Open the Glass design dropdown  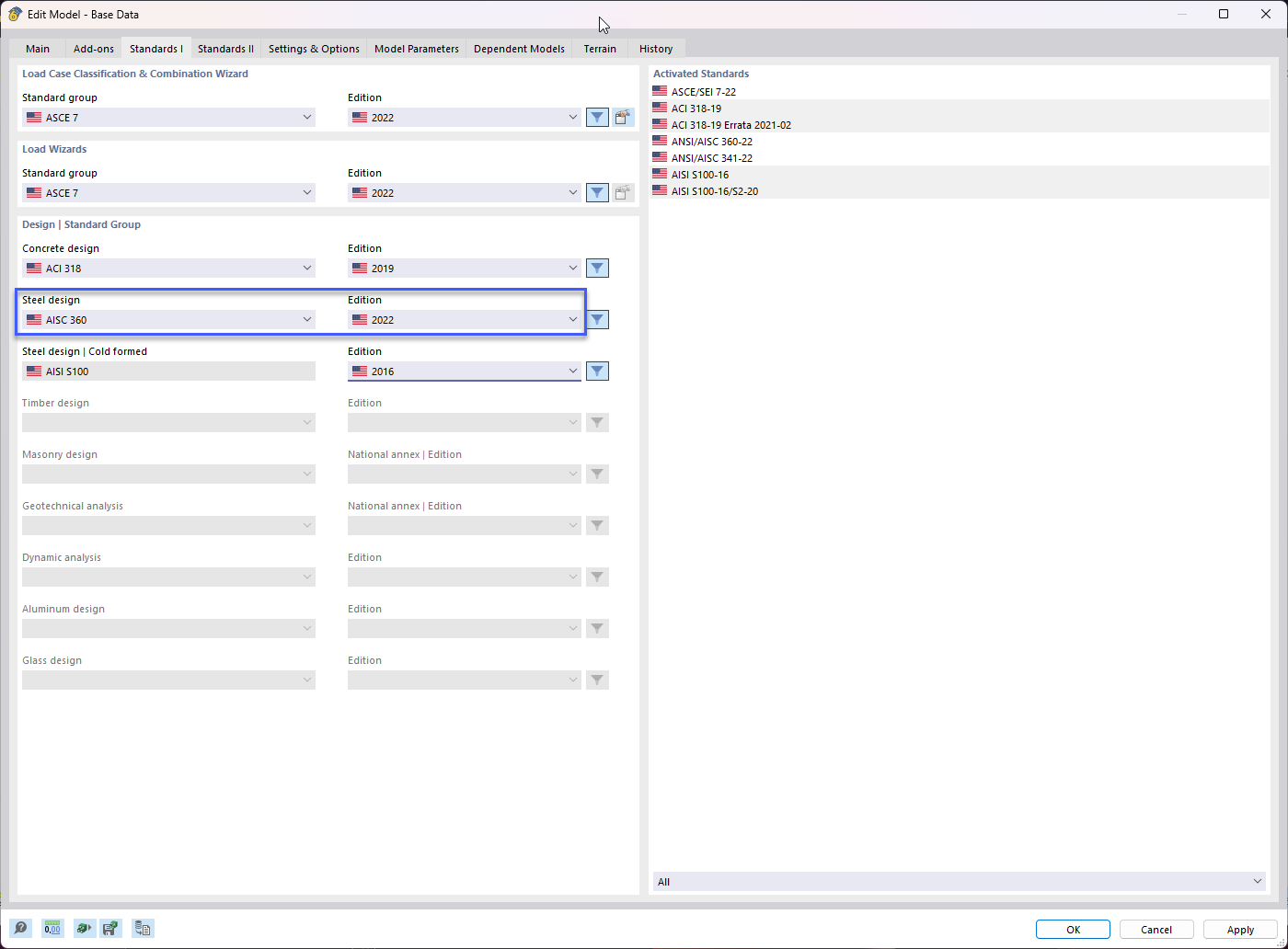(168, 680)
